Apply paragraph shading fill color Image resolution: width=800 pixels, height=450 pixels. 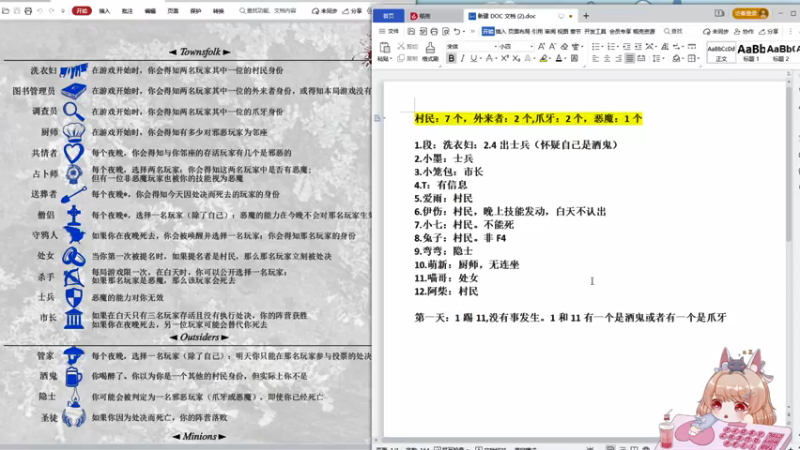[676, 59]
